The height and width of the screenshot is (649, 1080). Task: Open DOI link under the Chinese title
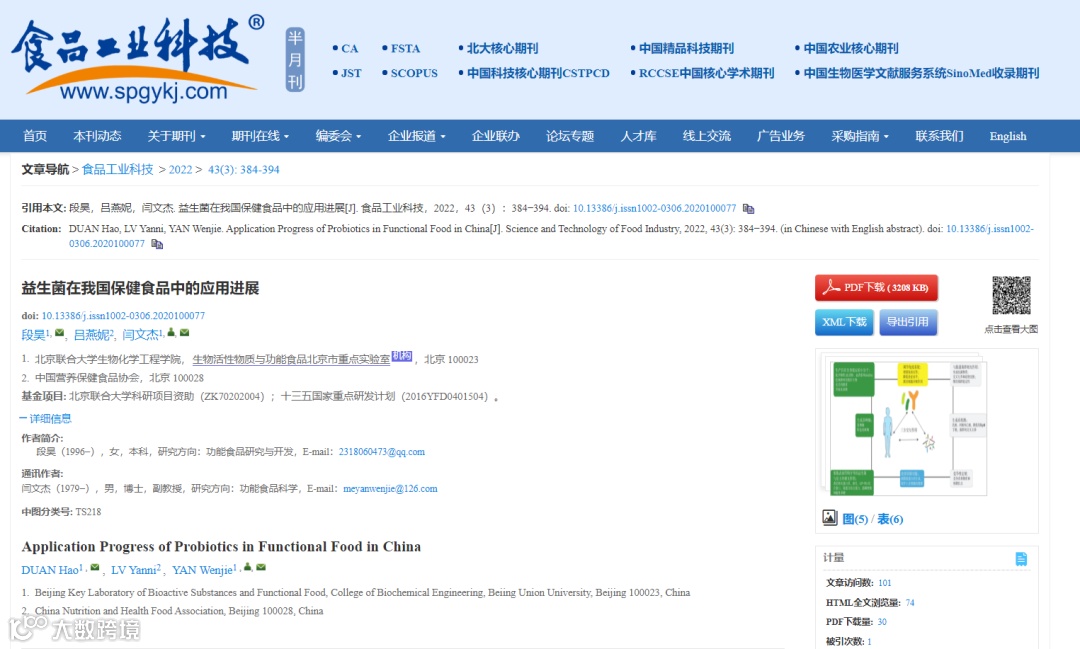(123, 316)
